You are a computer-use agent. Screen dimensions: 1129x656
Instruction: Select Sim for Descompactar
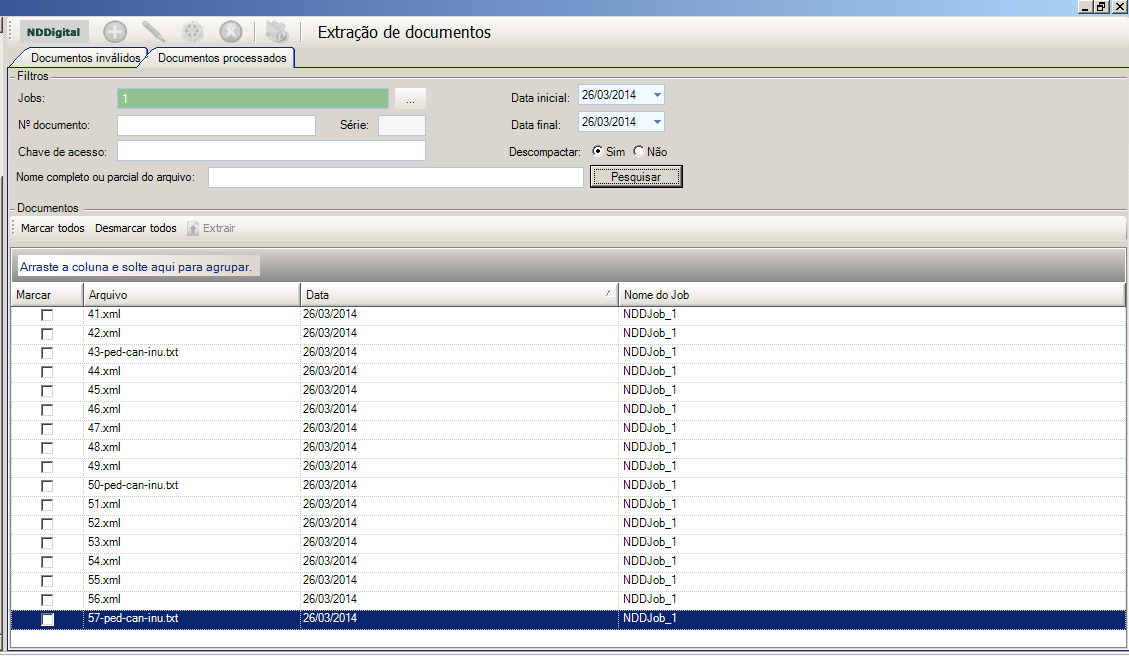pos(598,151)
